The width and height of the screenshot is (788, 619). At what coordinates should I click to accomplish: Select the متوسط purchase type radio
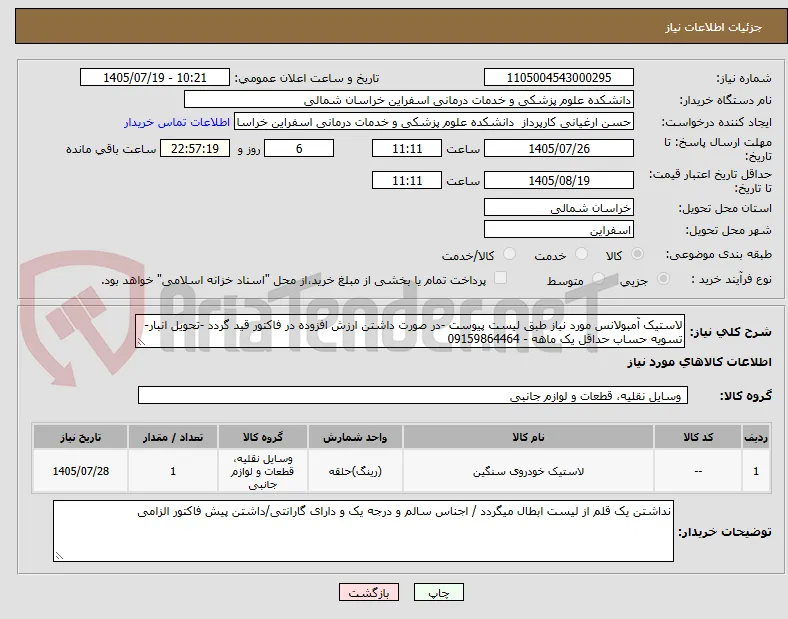[x=598, y=279]
